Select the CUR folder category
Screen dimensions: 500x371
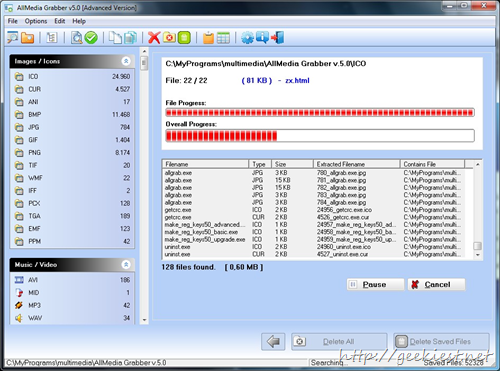(x=72, y=89)
